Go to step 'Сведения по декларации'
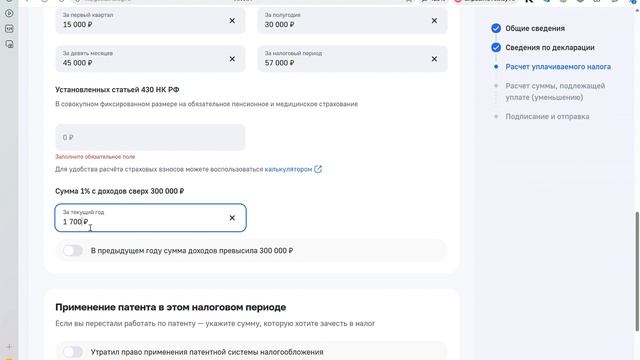 550,47
